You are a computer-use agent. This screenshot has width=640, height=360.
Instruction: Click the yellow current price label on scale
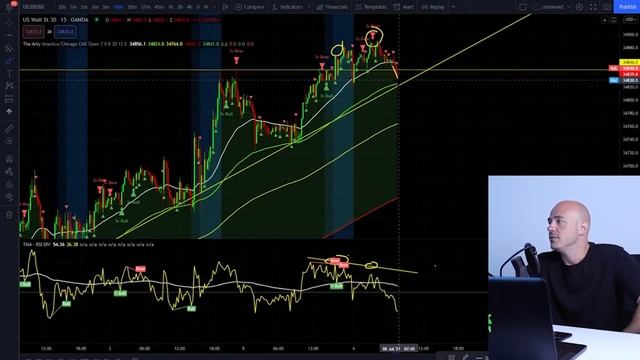point(630,62)
